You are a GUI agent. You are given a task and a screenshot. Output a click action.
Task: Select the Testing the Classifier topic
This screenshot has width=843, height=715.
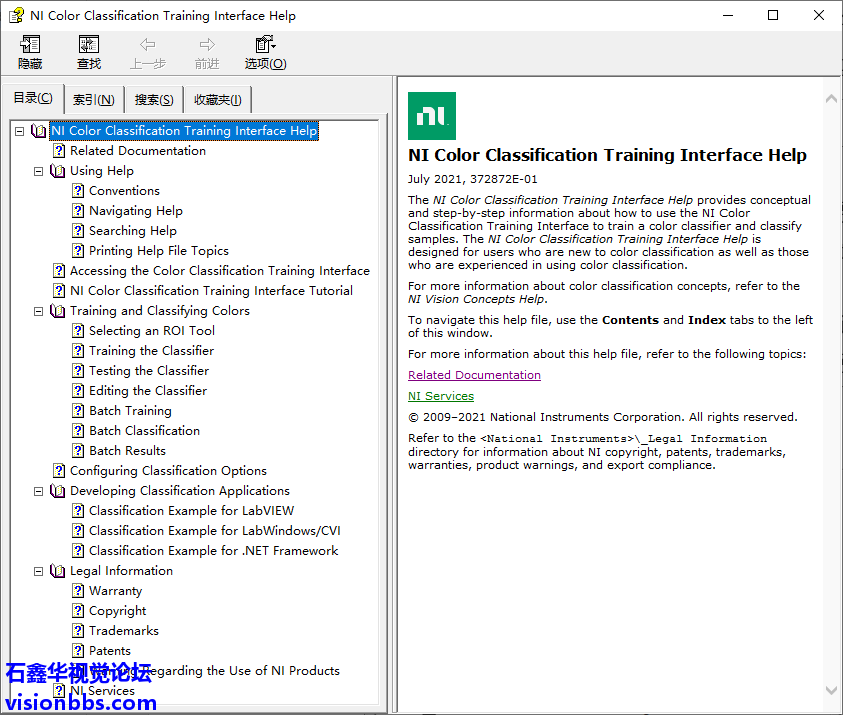148,371
